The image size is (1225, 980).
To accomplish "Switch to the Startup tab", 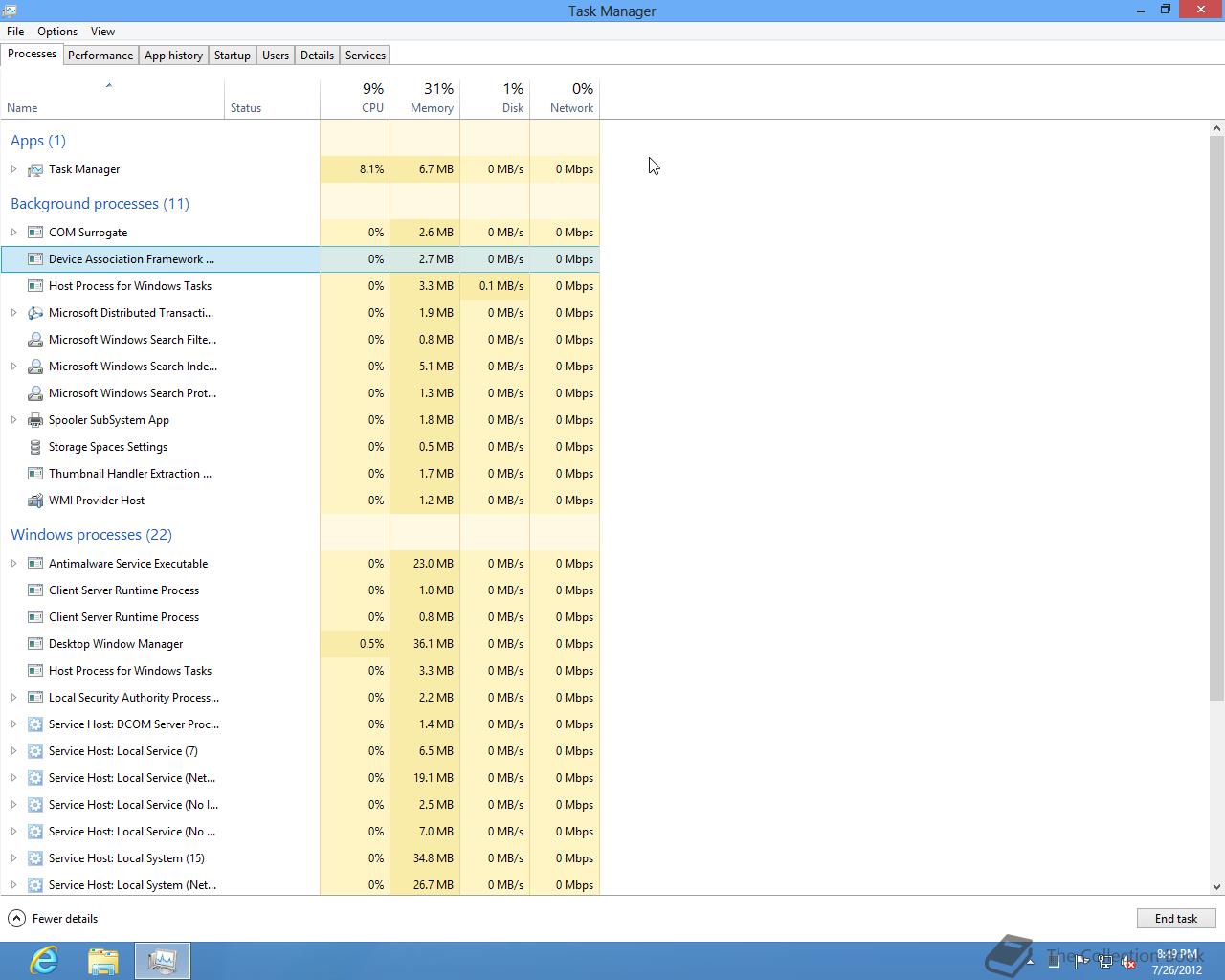I will [x=233, y=56].
